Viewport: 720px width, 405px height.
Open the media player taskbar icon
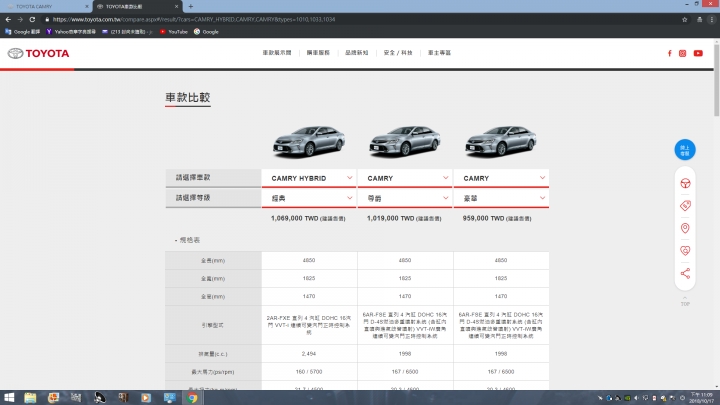click(x=146, y=398)
